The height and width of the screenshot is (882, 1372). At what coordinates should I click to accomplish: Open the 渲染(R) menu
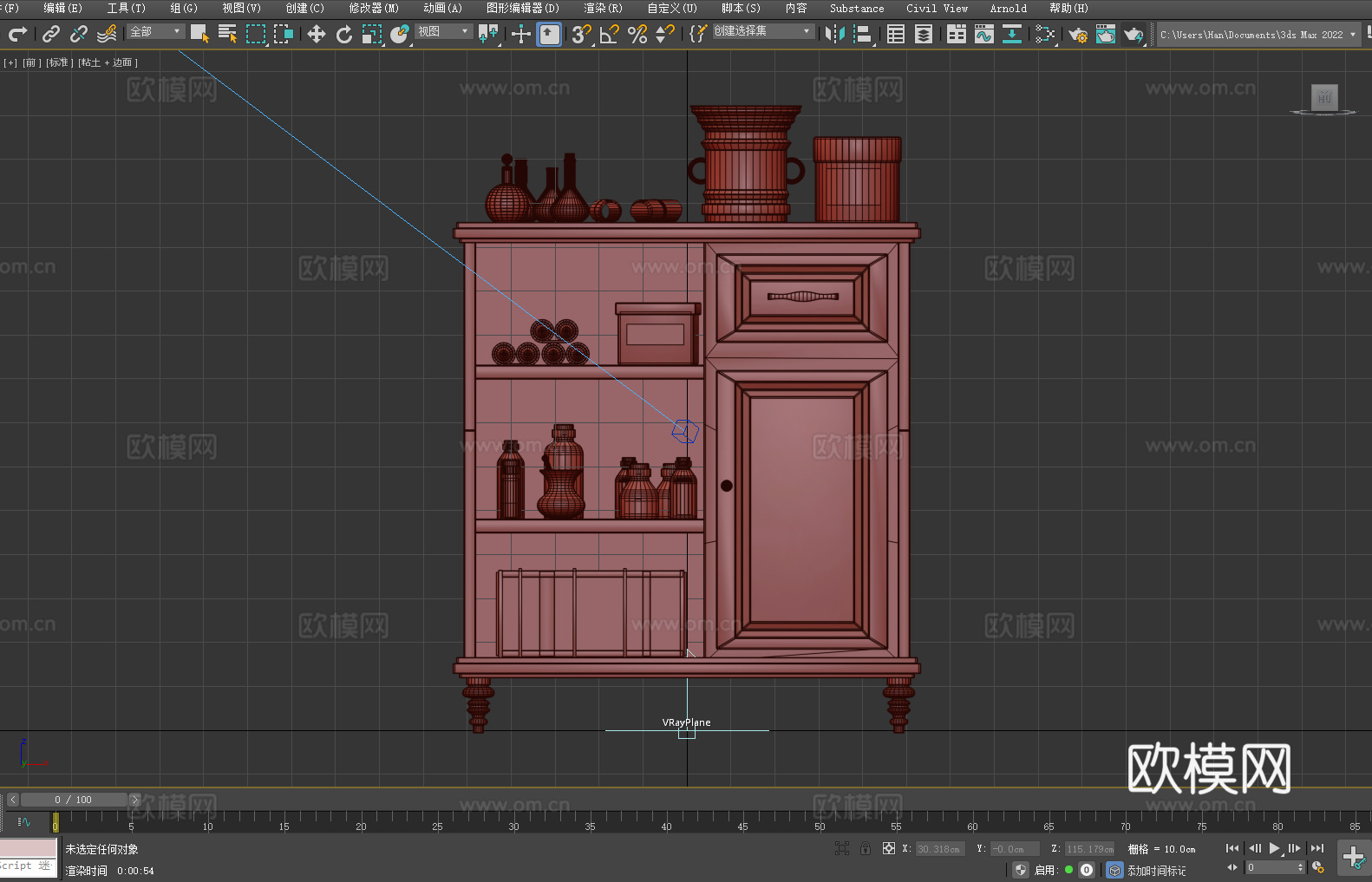tap(603, 8)
